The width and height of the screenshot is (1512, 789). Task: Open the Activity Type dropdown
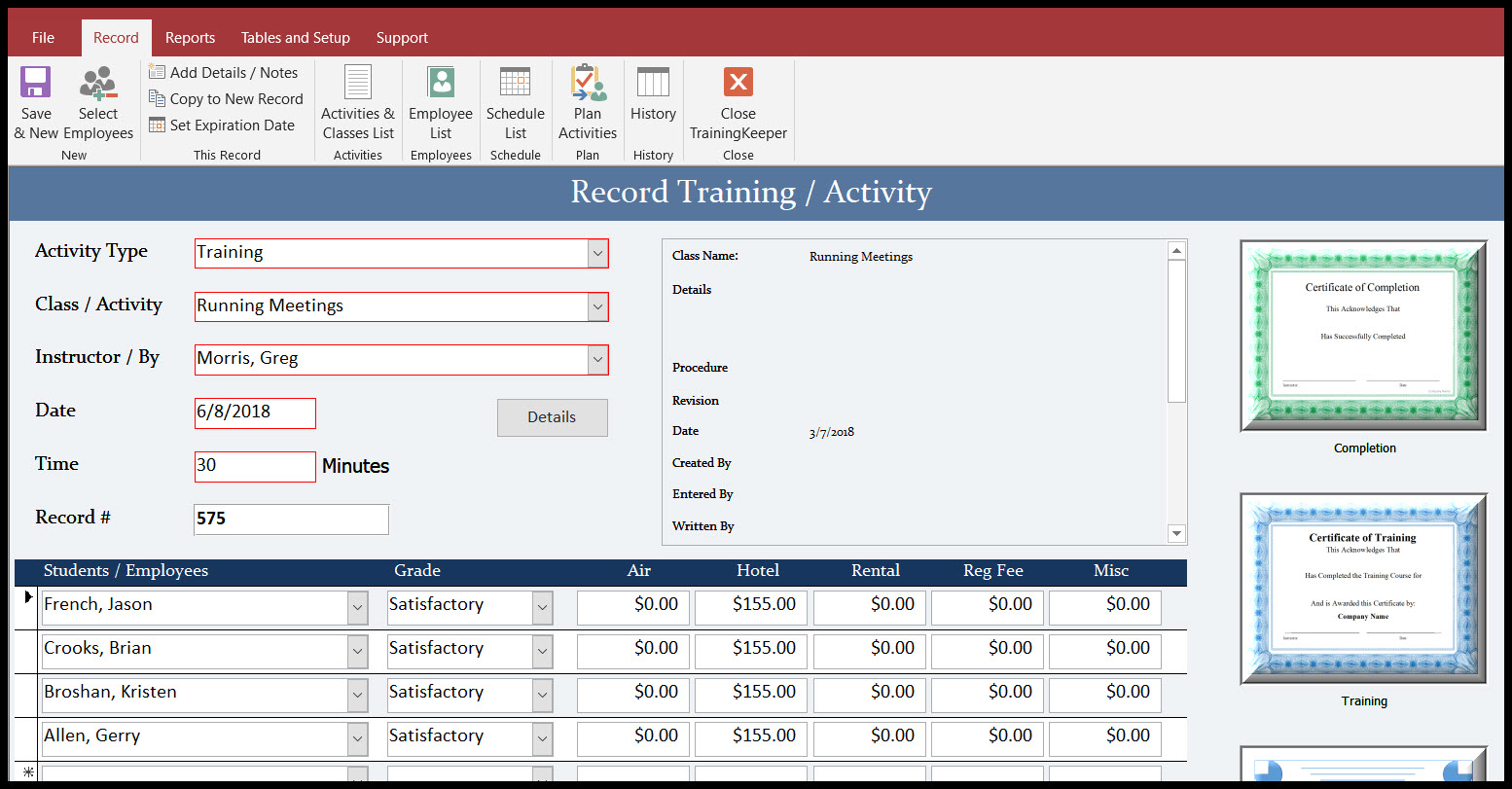coord(597,253)
